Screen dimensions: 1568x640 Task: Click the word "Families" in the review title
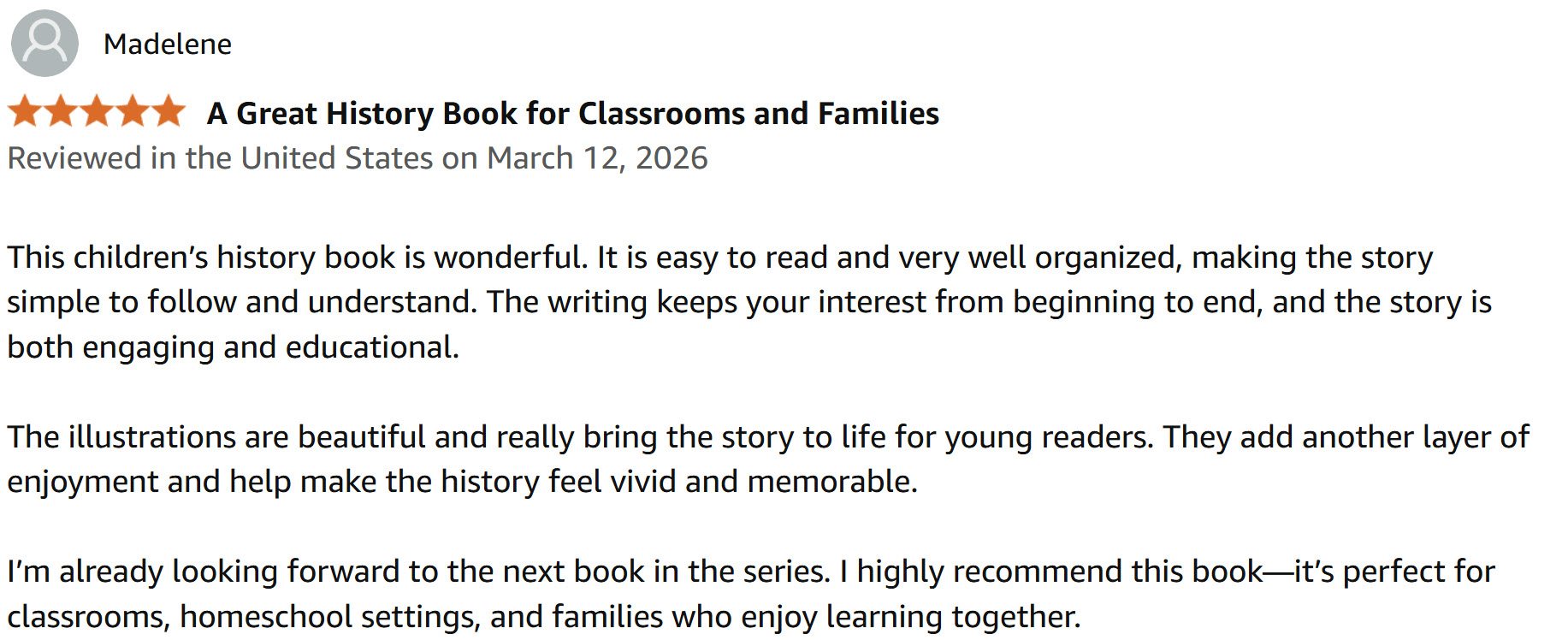coord(878,114)
